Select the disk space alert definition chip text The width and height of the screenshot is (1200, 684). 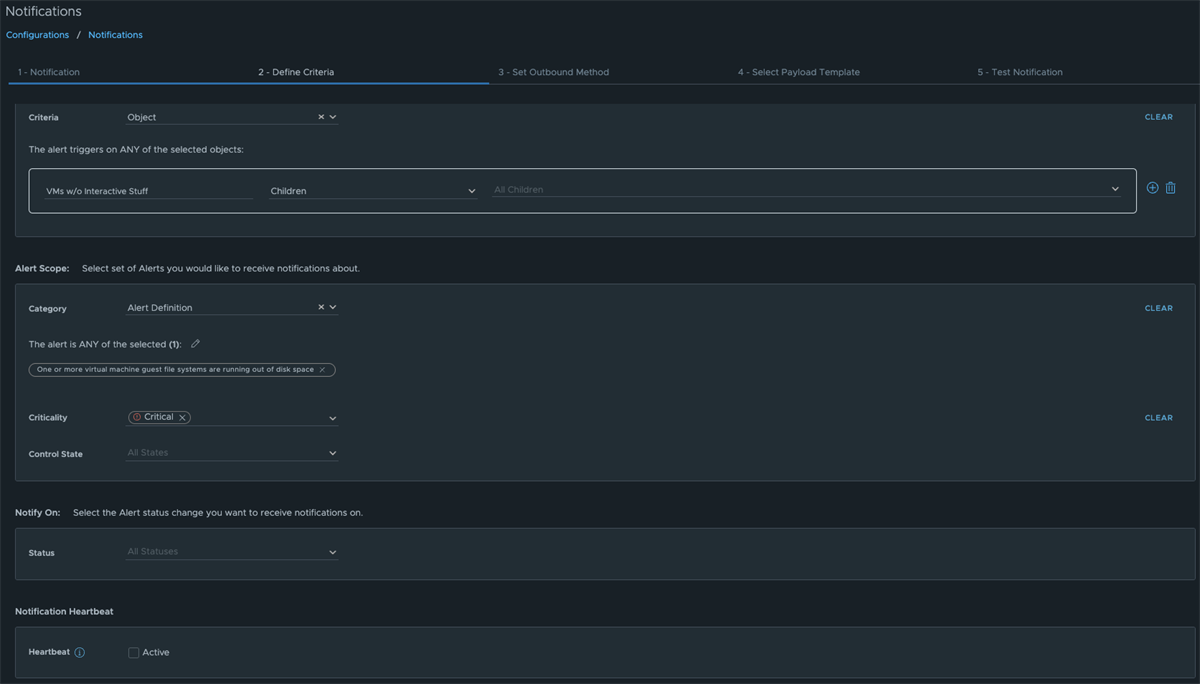(175, 370)
